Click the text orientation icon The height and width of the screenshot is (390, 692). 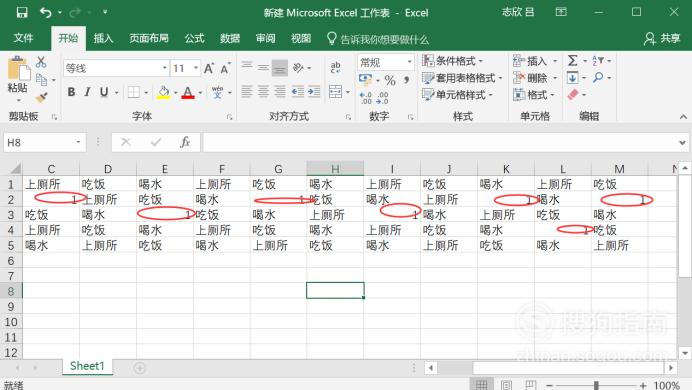coord(299,68)
